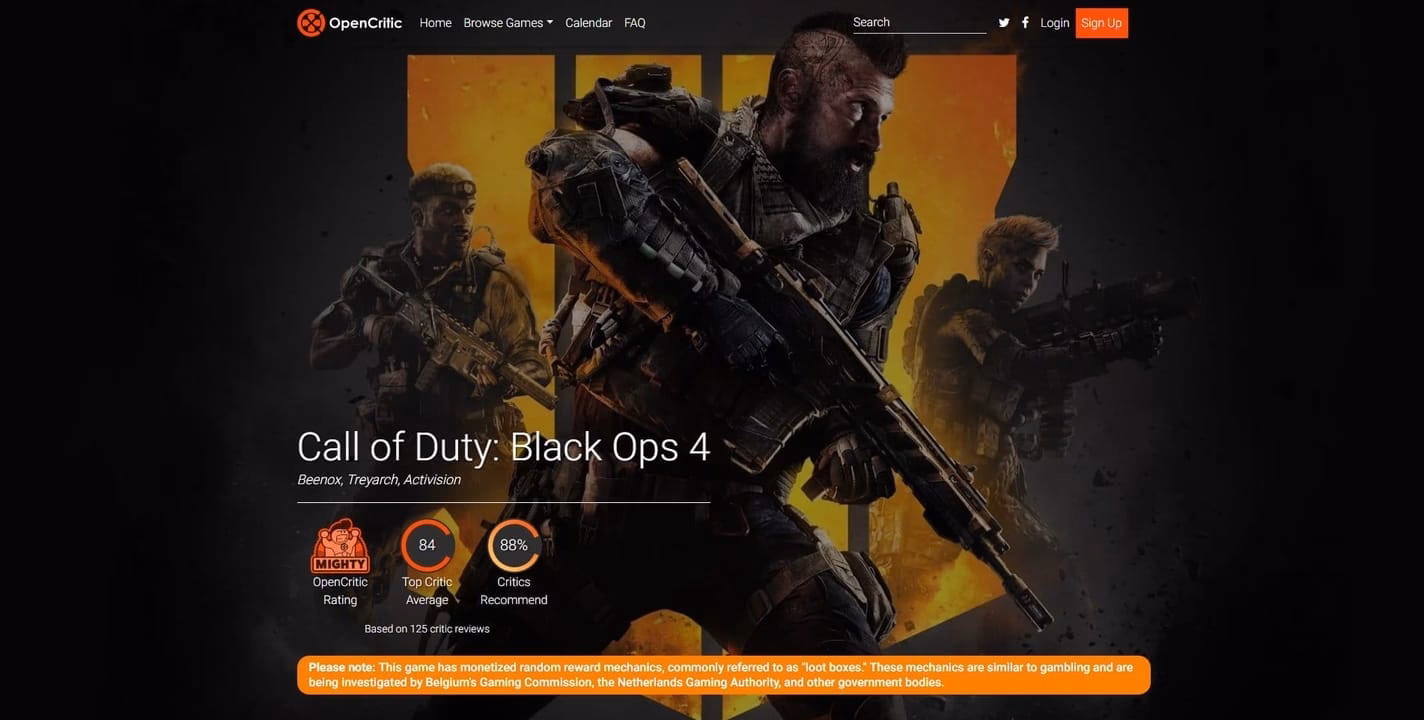Open the FAQ page
The width and height of the screenshot is (1424, 720).
635,23
